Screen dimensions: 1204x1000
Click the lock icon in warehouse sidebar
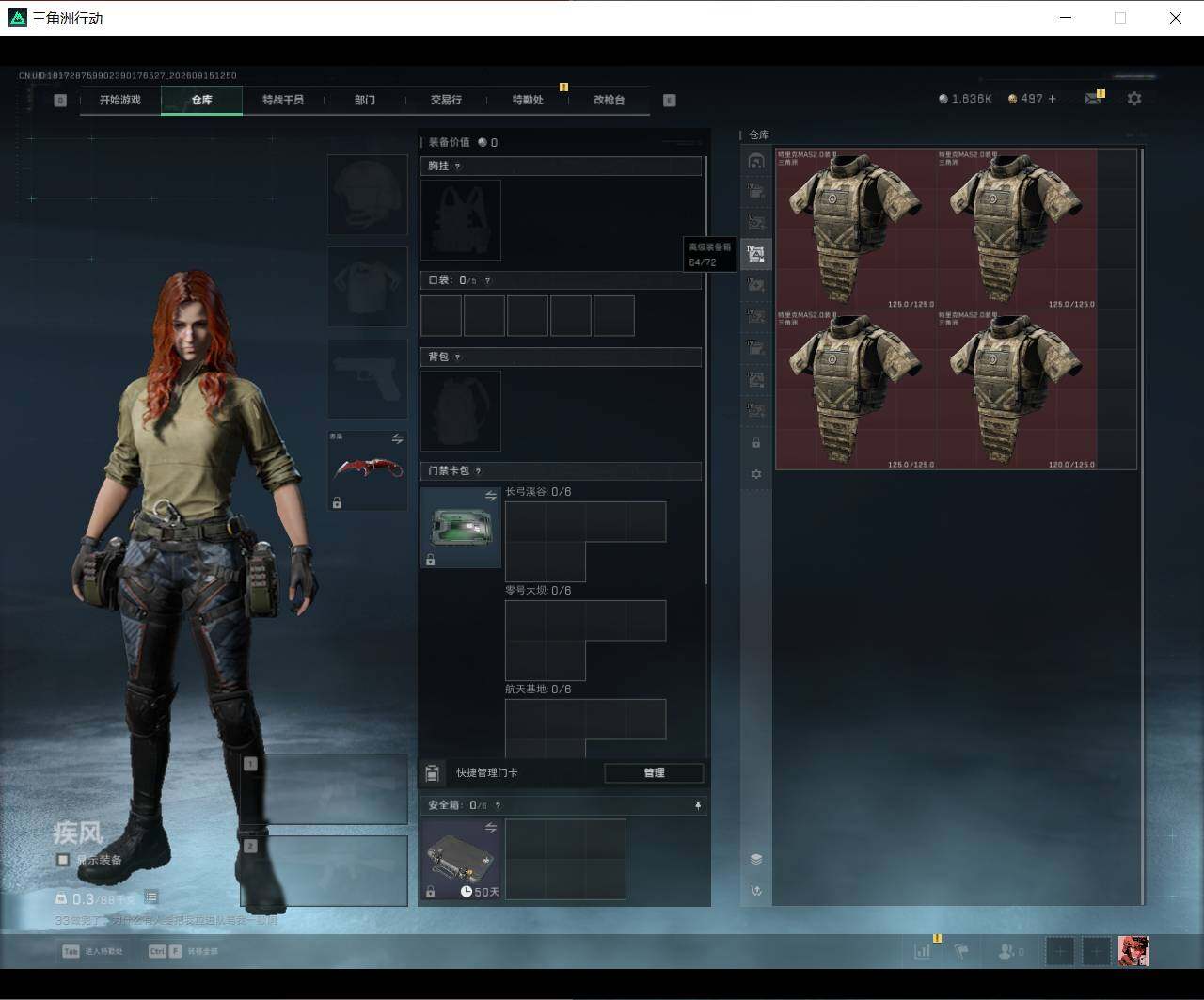(756, 443)
